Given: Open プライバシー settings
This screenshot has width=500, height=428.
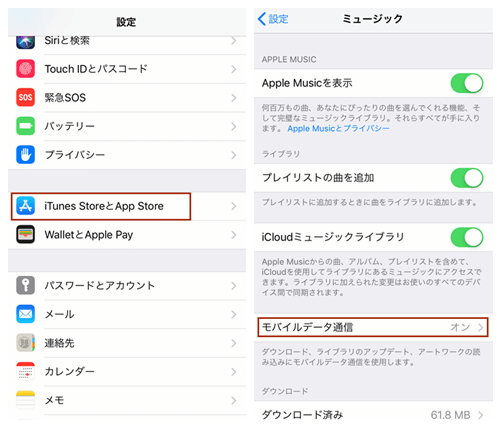Looking at the screenshot, I should click(127, 155).
